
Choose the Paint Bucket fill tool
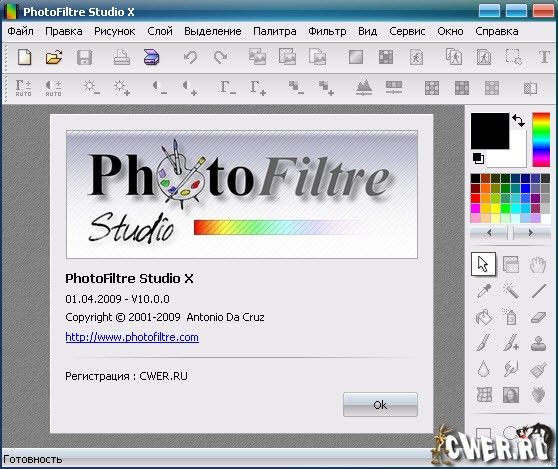coord(484,317)
